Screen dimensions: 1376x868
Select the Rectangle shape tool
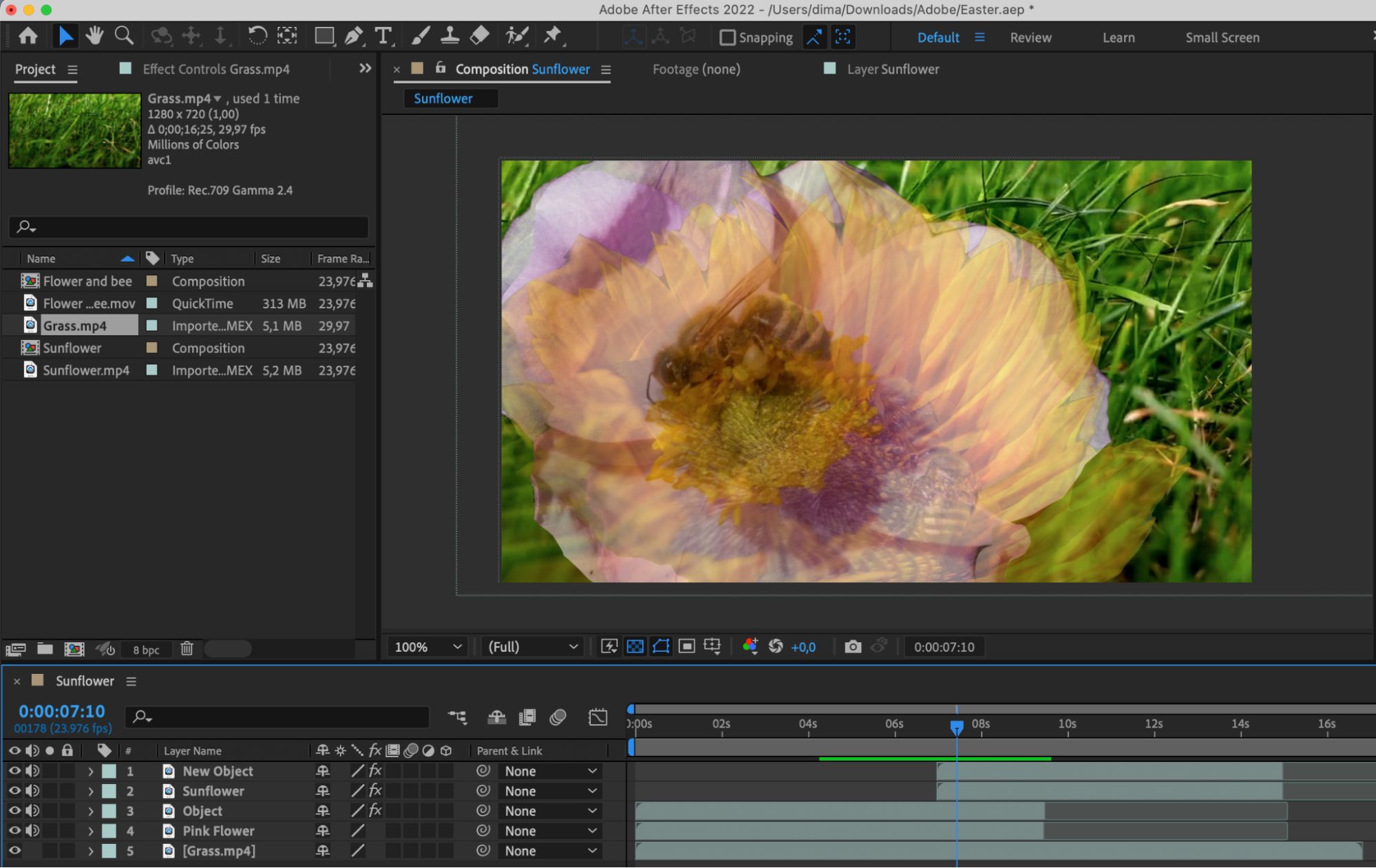click(x=324, y=36)
